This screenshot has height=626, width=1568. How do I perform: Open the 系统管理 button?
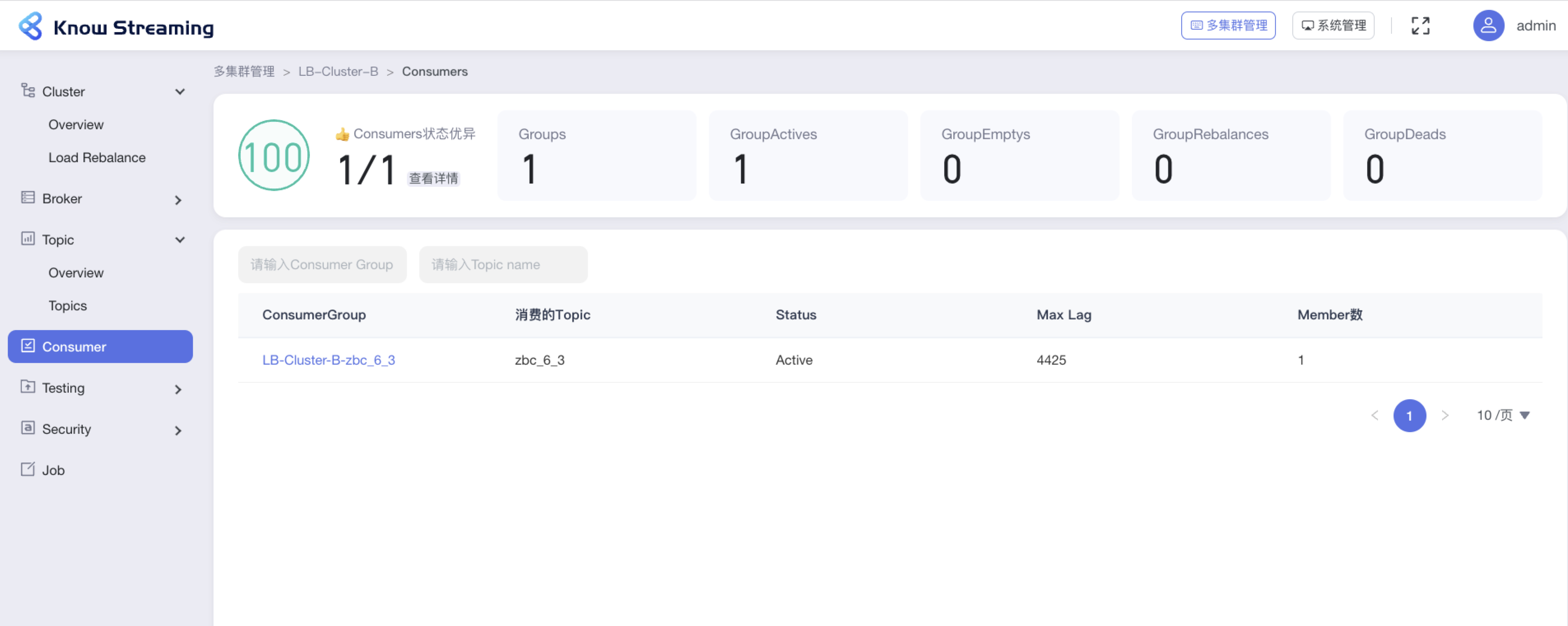click(1332, 26)
